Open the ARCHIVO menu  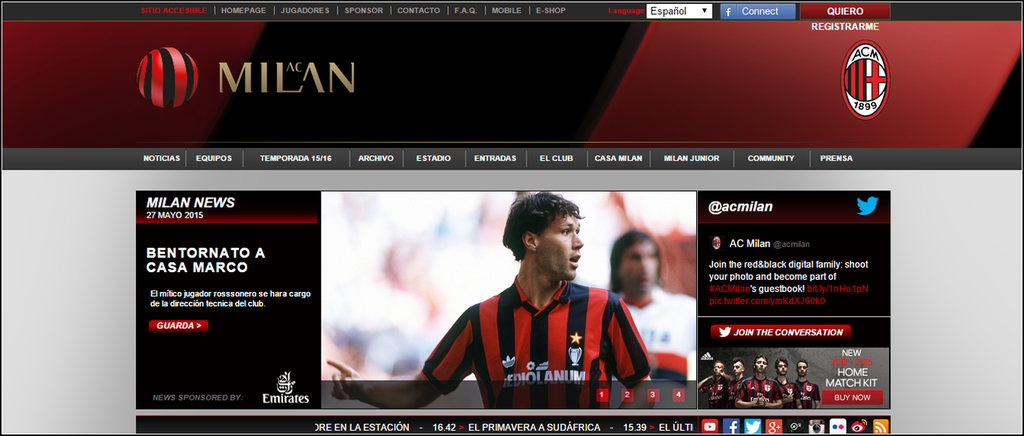coord(376,159)
